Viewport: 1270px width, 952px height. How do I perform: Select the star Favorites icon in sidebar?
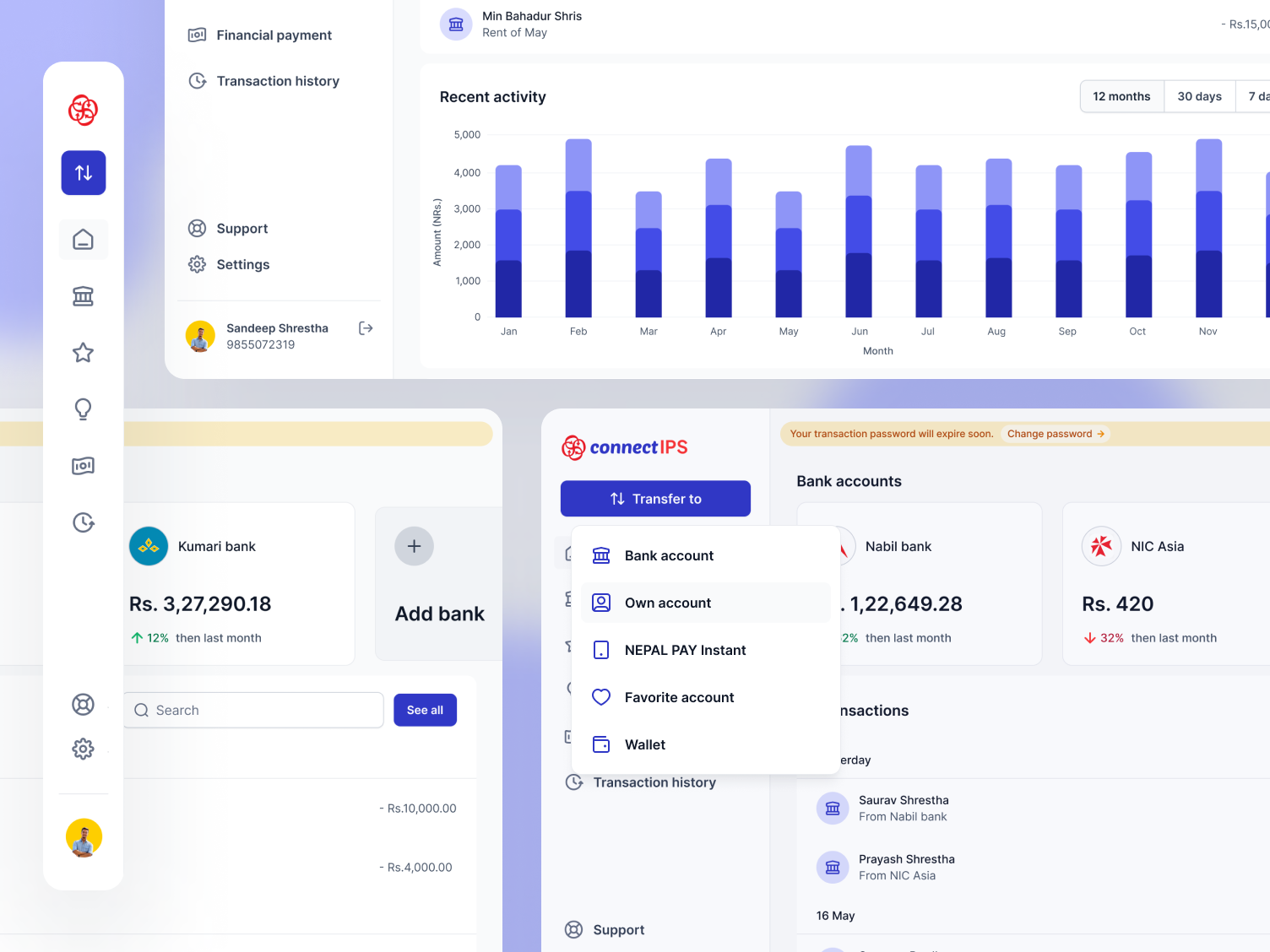(83, 353)
